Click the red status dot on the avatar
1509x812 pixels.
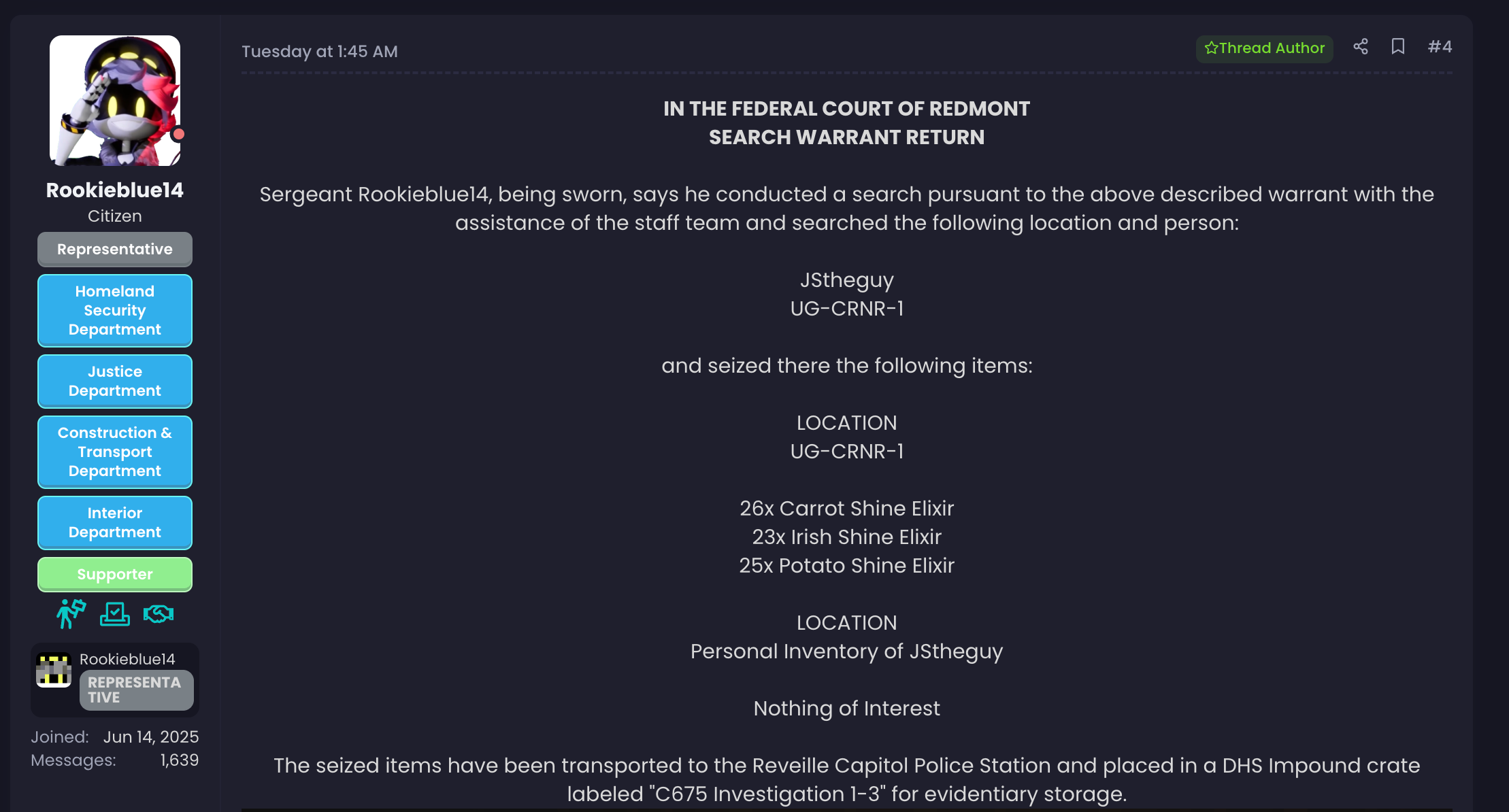point(179,134)
